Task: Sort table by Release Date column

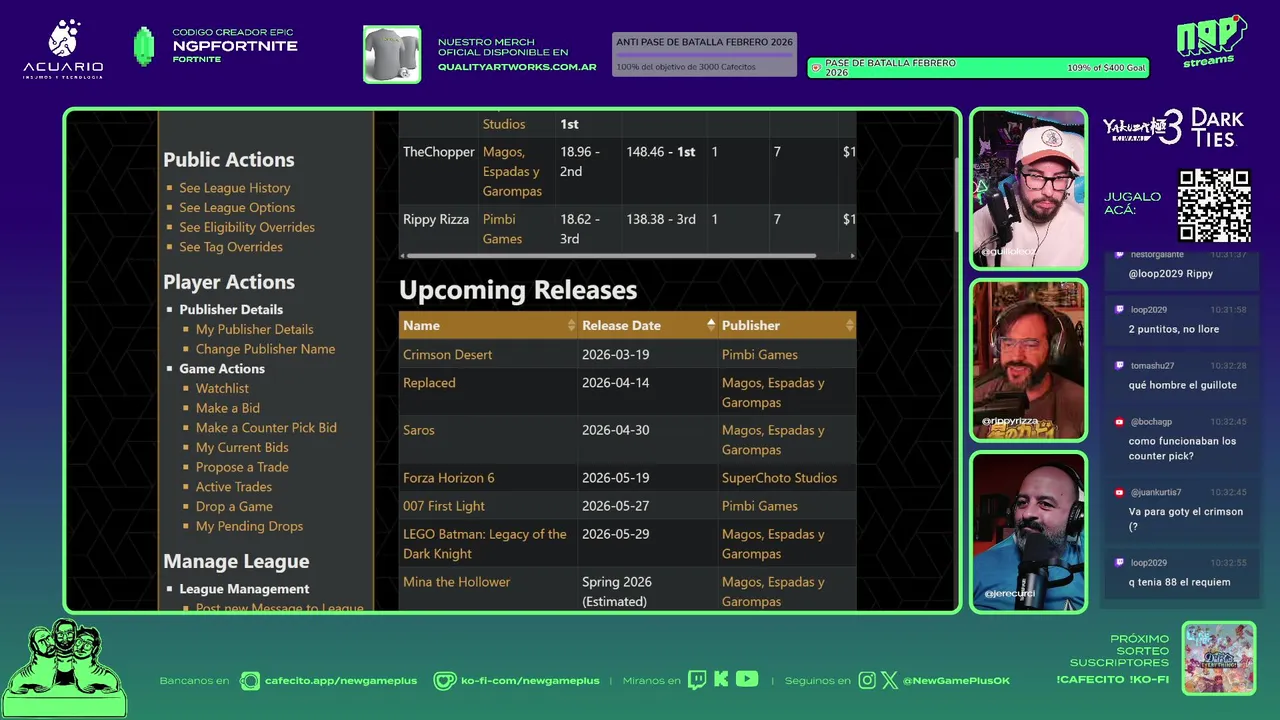Action: click(x=648, y=325)
